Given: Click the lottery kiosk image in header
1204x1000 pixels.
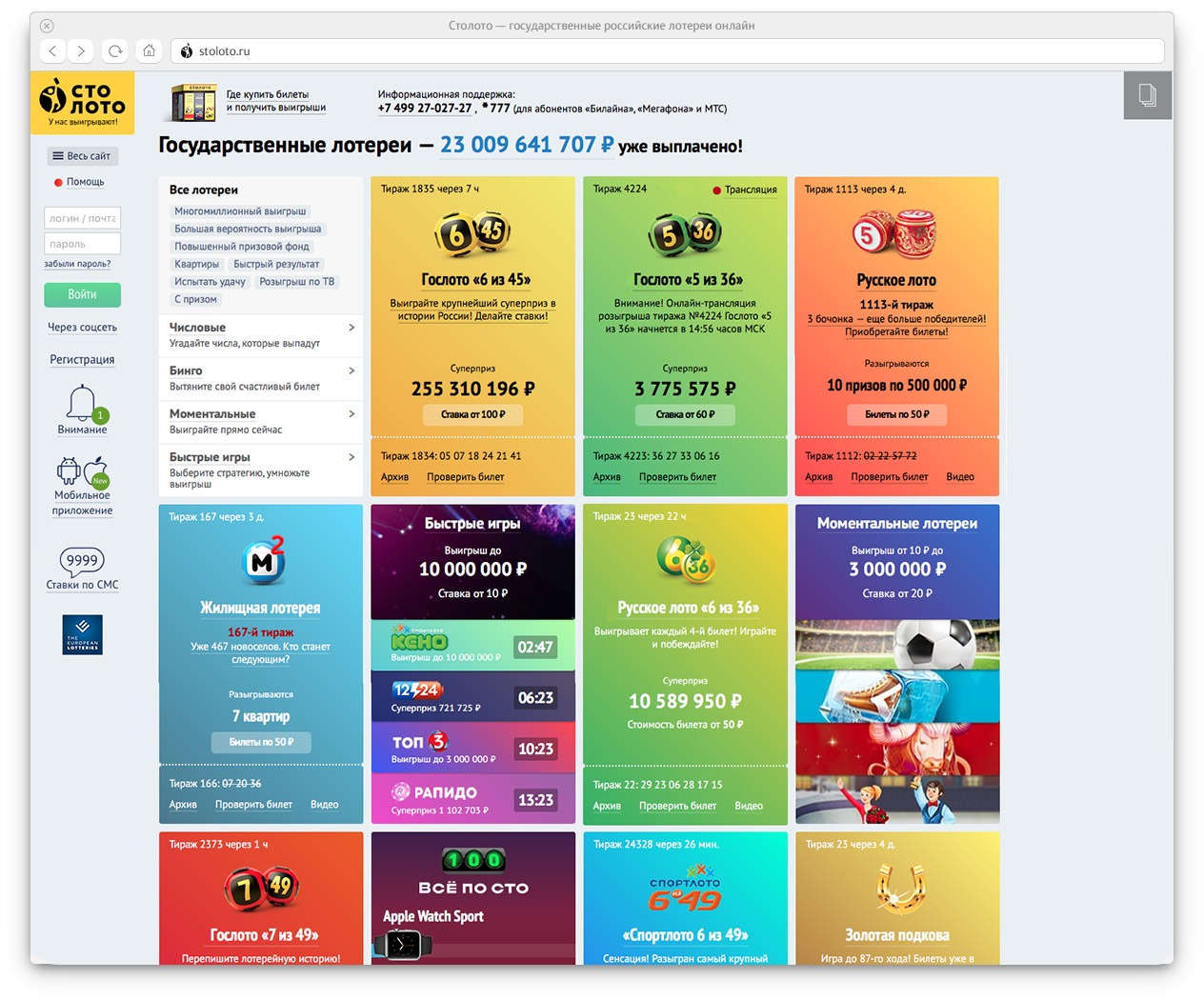Looking at the screenshot, I should click(x=193, y=102).
